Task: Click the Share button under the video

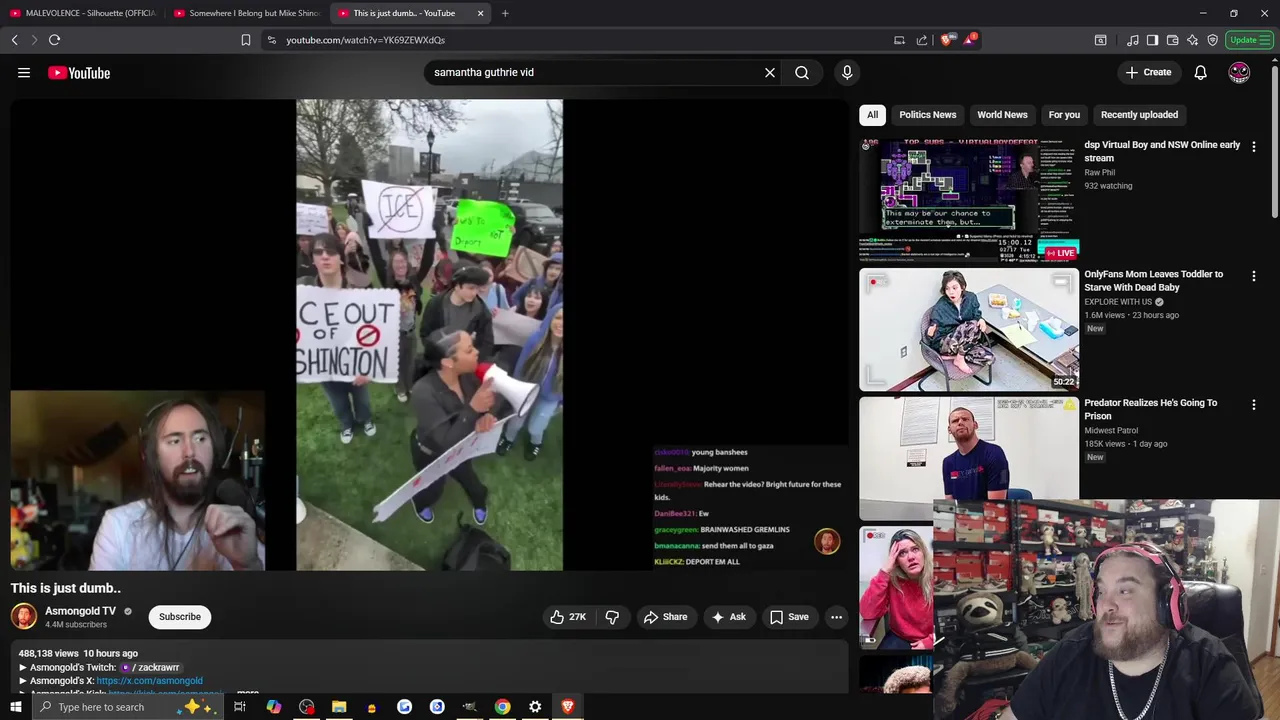Action: click(665, 617)
